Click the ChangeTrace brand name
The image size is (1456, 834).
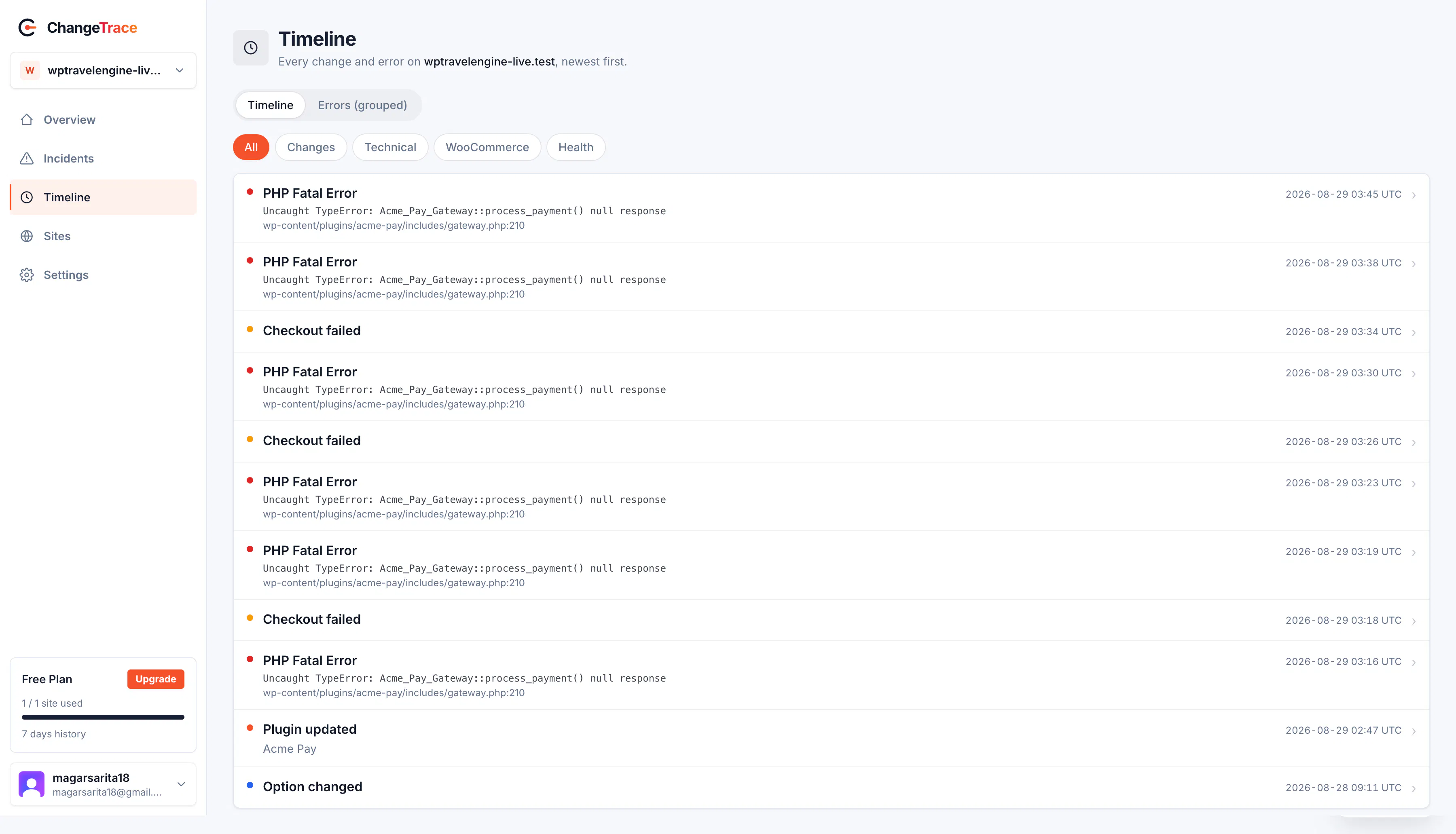pyautogui.click(x=92, y=27)
